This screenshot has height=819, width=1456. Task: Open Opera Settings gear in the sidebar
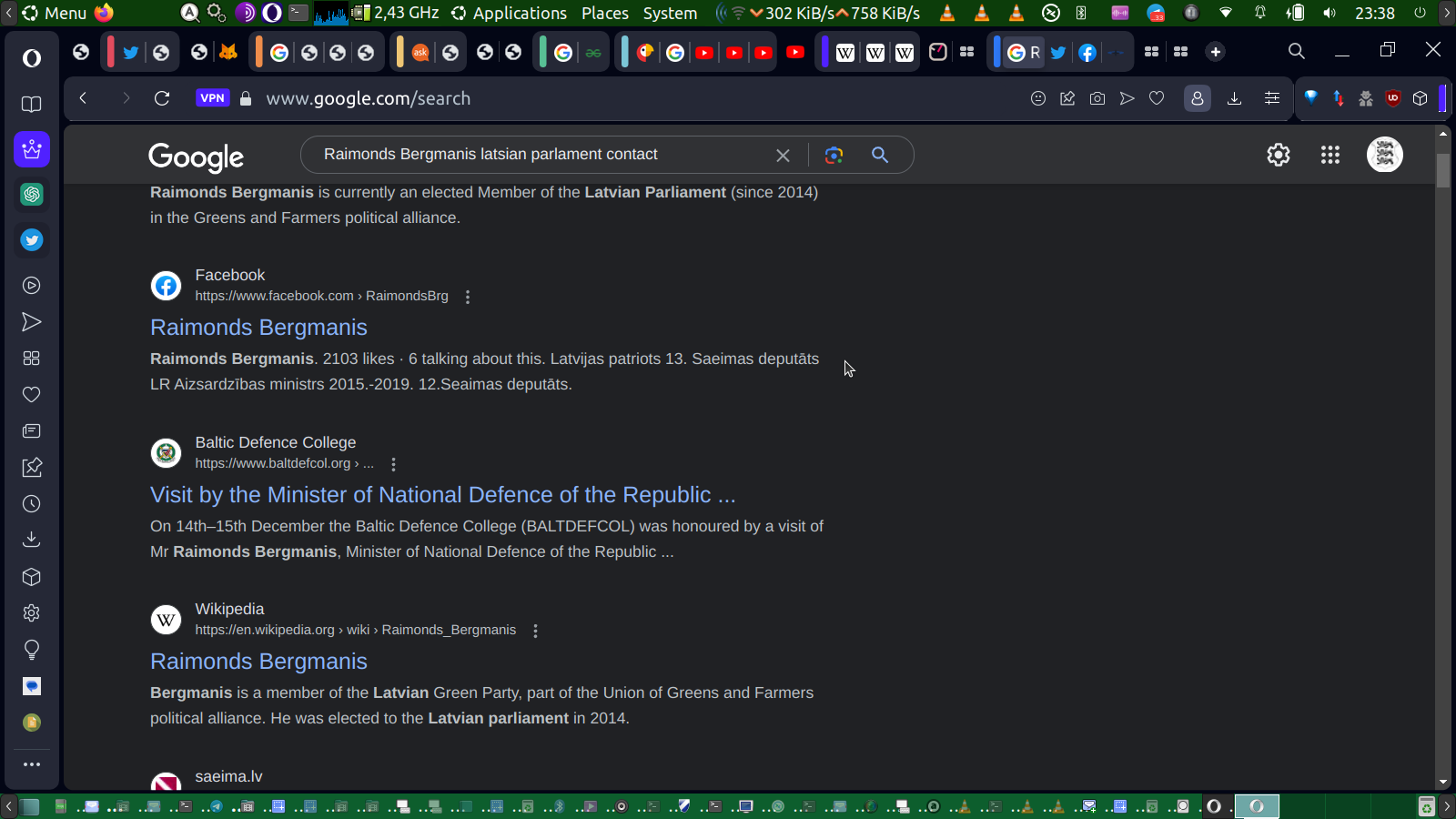coord(32,613)
